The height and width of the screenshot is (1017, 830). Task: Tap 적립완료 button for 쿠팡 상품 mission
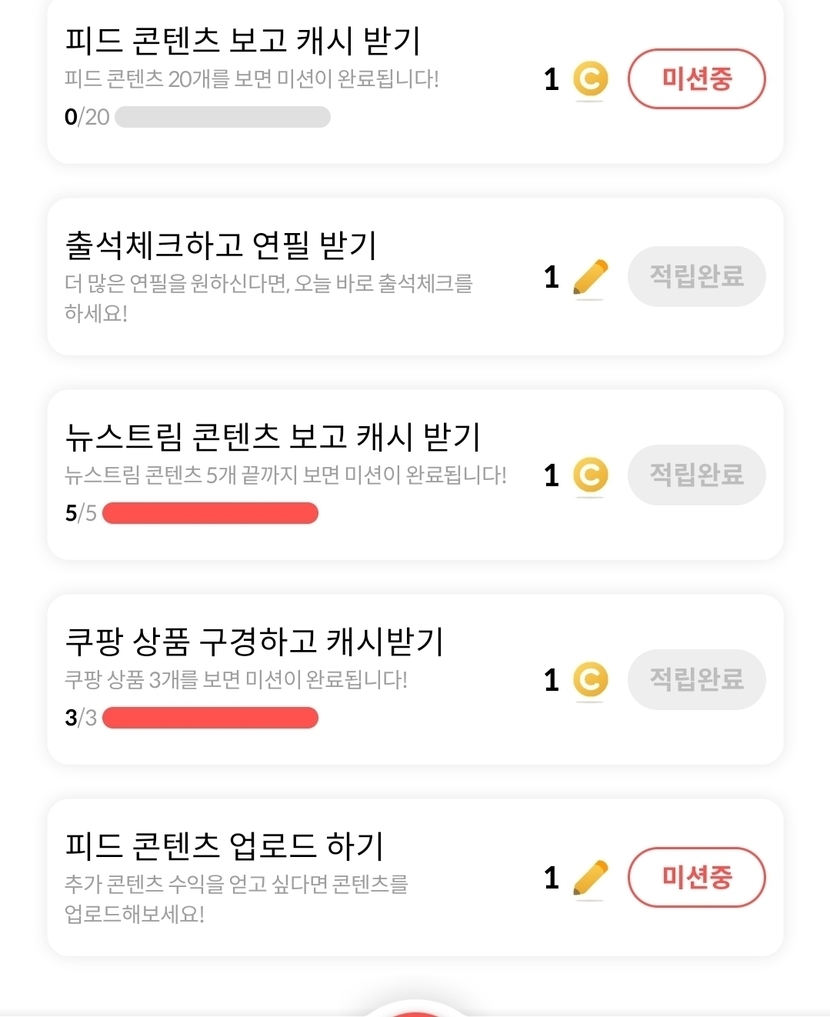coord(696,679)
